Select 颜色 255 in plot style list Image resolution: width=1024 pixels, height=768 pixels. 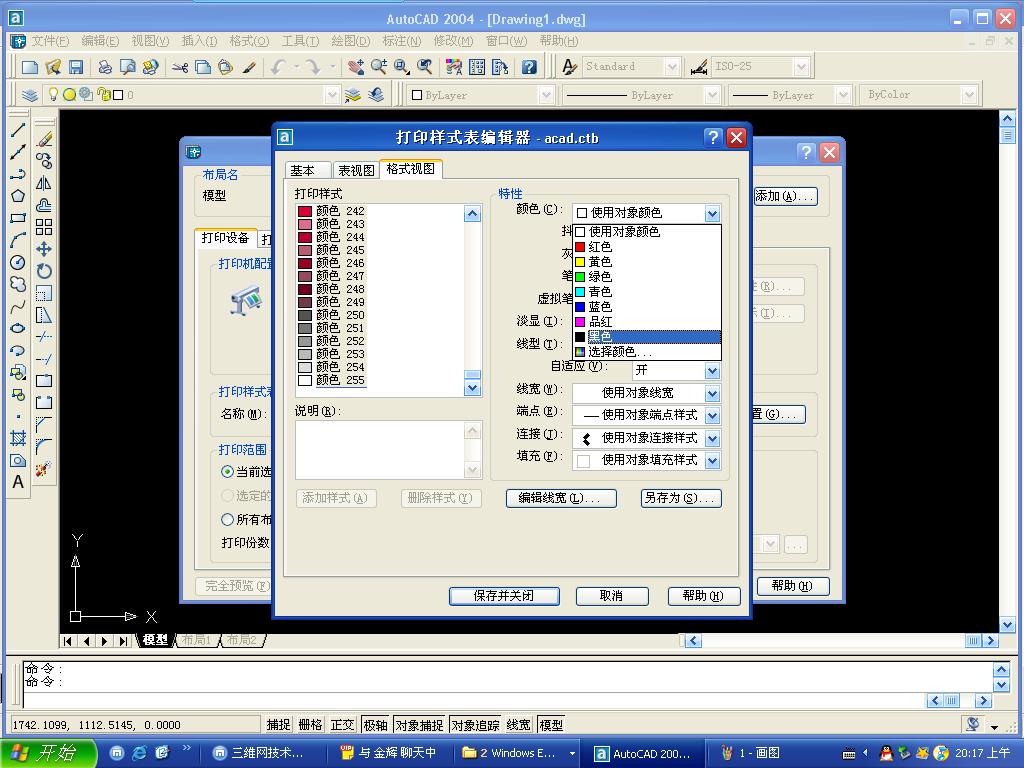[x=332, y=380]
